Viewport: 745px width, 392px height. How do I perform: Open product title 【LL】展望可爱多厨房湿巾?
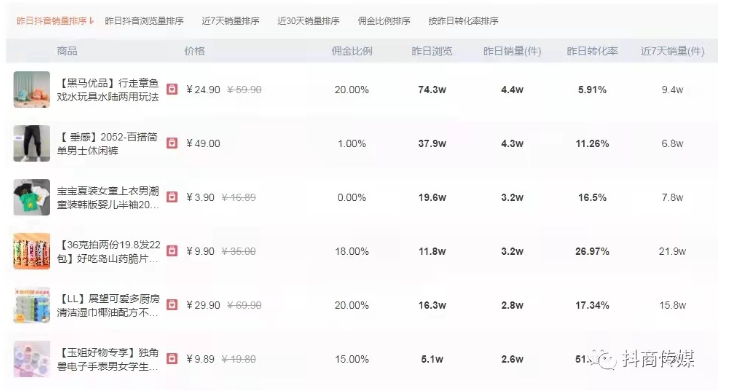tap(108, 306)
